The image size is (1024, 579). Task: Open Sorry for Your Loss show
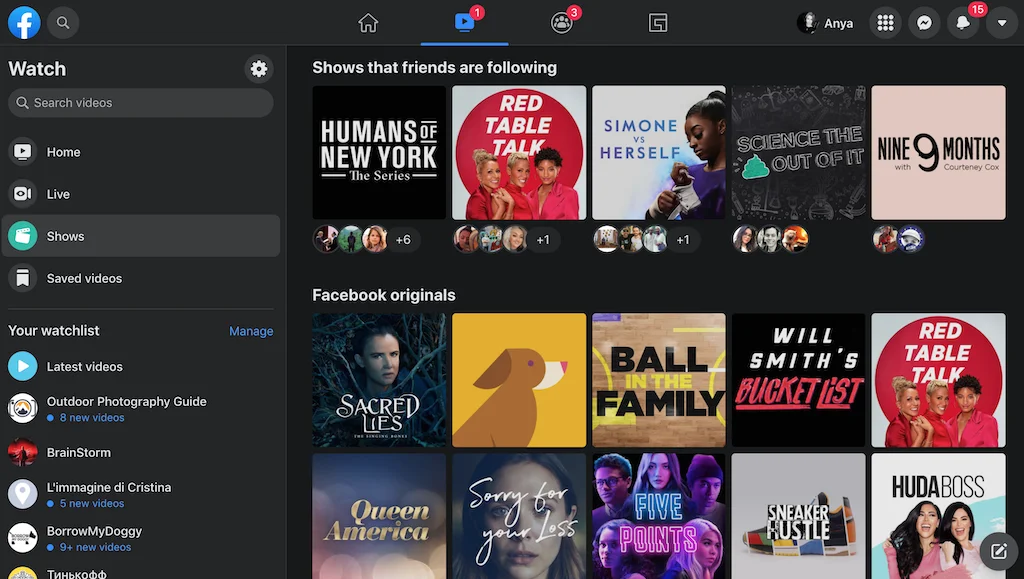(x=519, y=516)
